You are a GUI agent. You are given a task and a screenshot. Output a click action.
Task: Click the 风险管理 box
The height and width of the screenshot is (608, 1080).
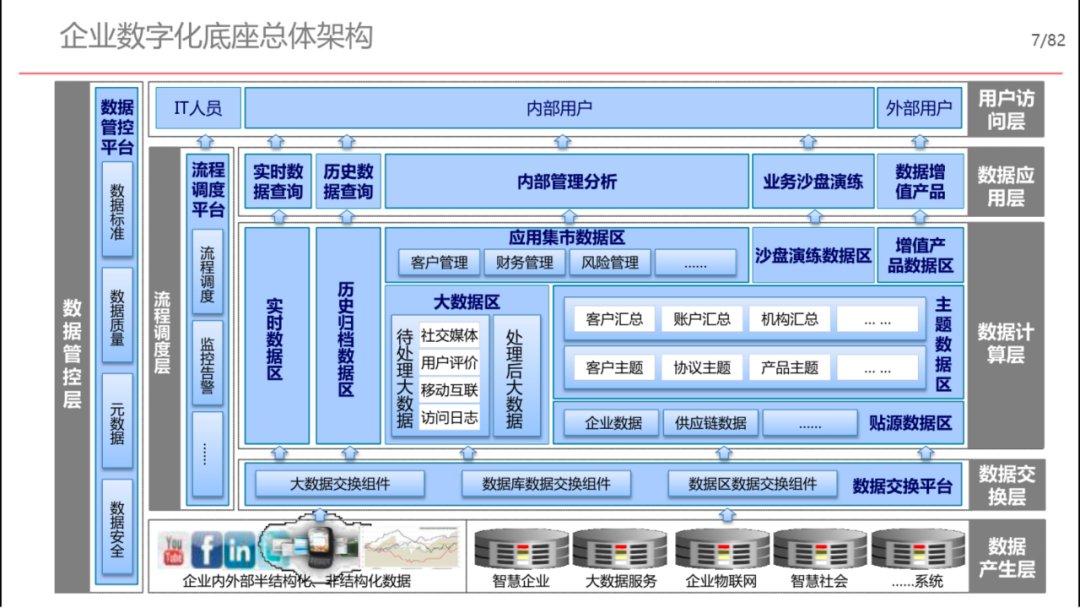610,262
